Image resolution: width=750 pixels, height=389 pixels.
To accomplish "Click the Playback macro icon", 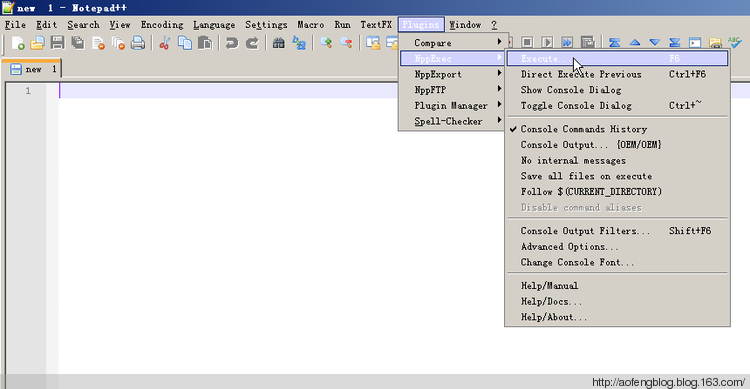I will tap(547, 43).
